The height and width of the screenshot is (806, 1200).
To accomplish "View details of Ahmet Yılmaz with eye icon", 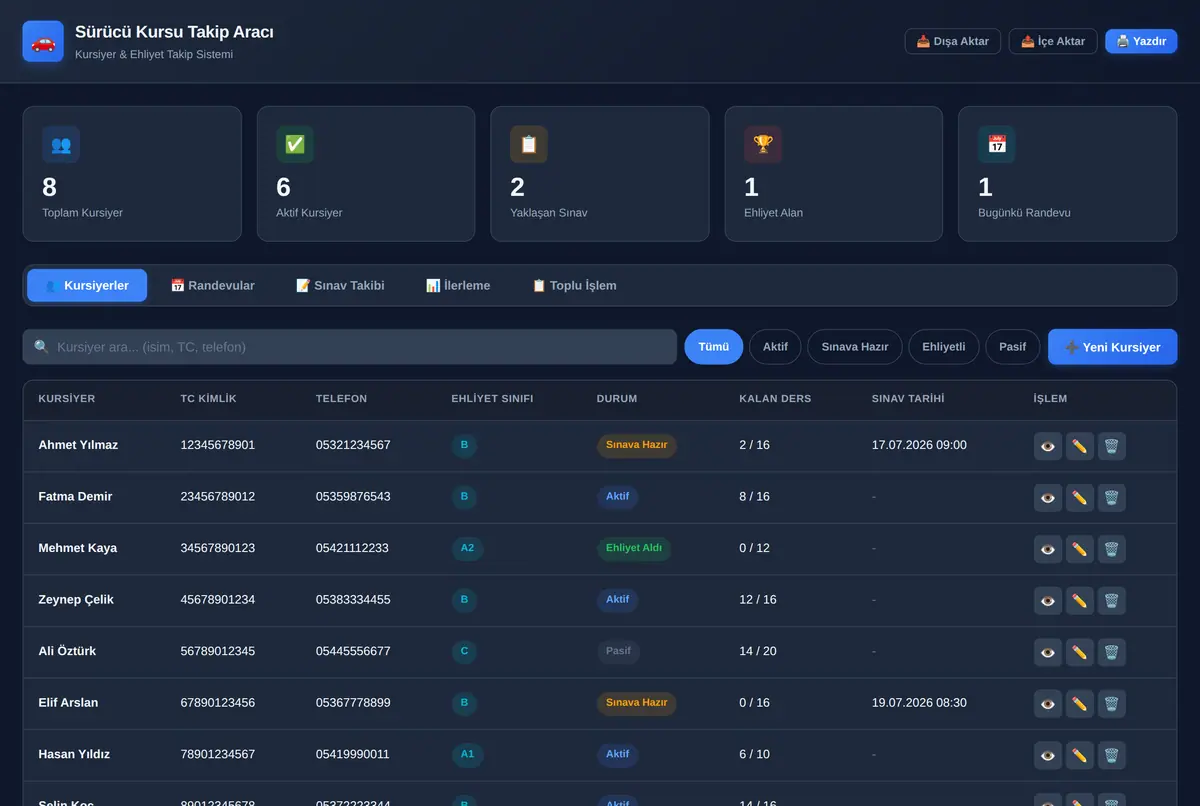I will click(x=1048, y=446).
